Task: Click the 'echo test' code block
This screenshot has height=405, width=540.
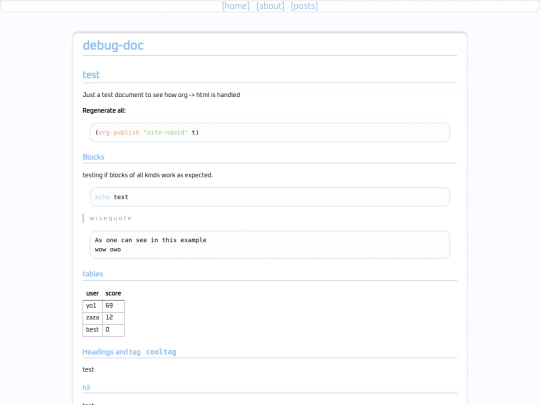Action: tap(270, 197)
